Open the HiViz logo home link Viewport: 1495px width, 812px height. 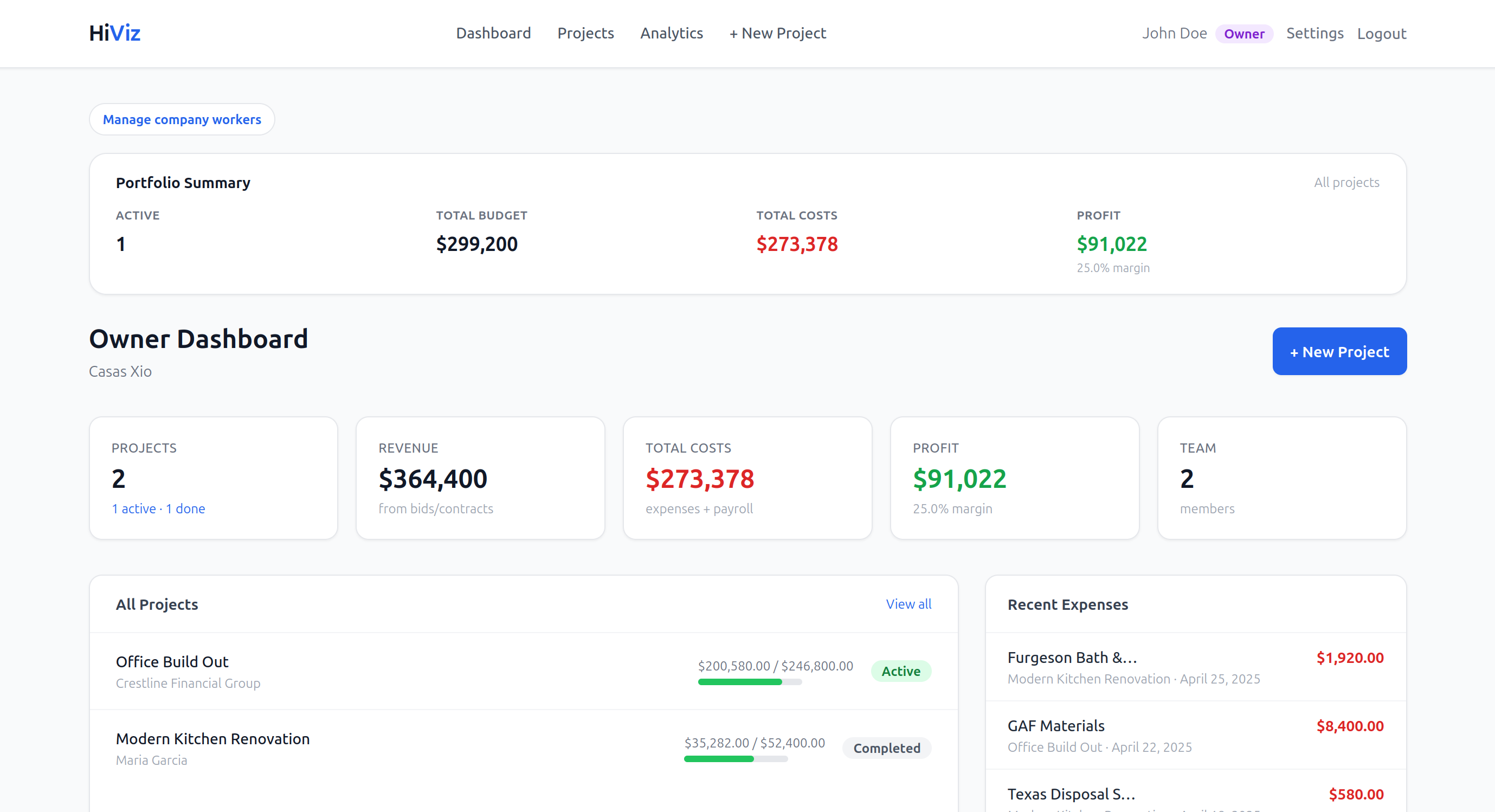114,33
